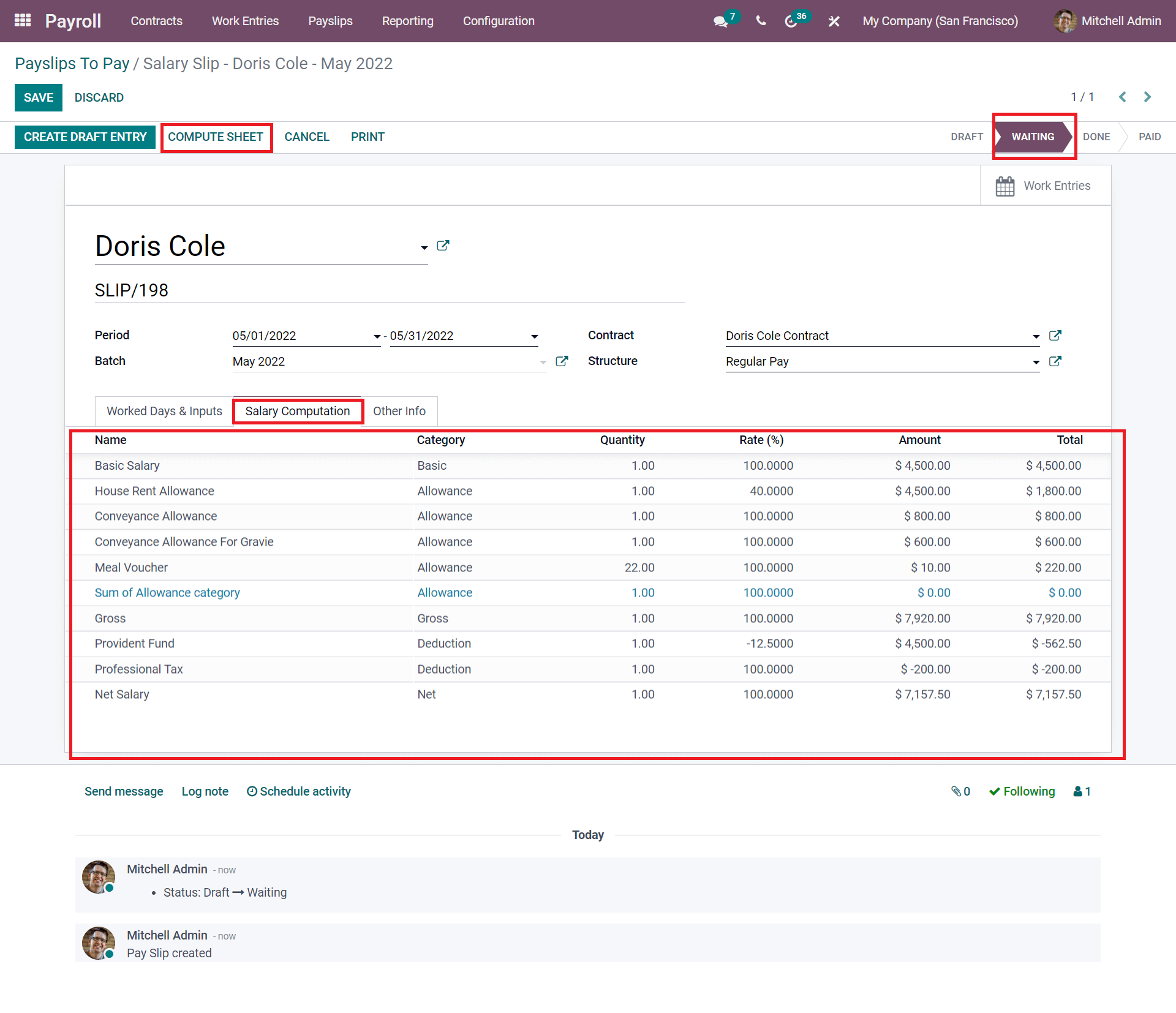Expand the Period end date dropdown
This screenshot has width=1176, height=1013.
click(x=535, y=335)
